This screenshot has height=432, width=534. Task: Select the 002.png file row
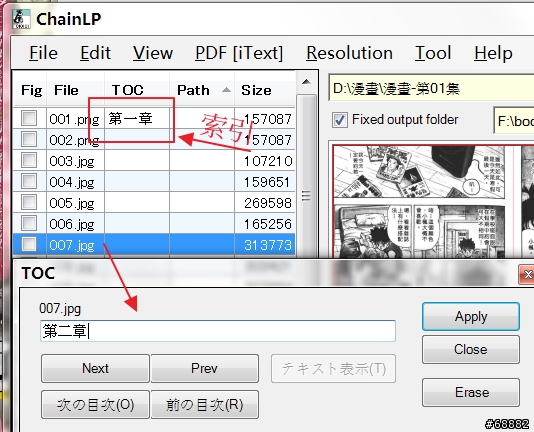[x=154, y=139]
